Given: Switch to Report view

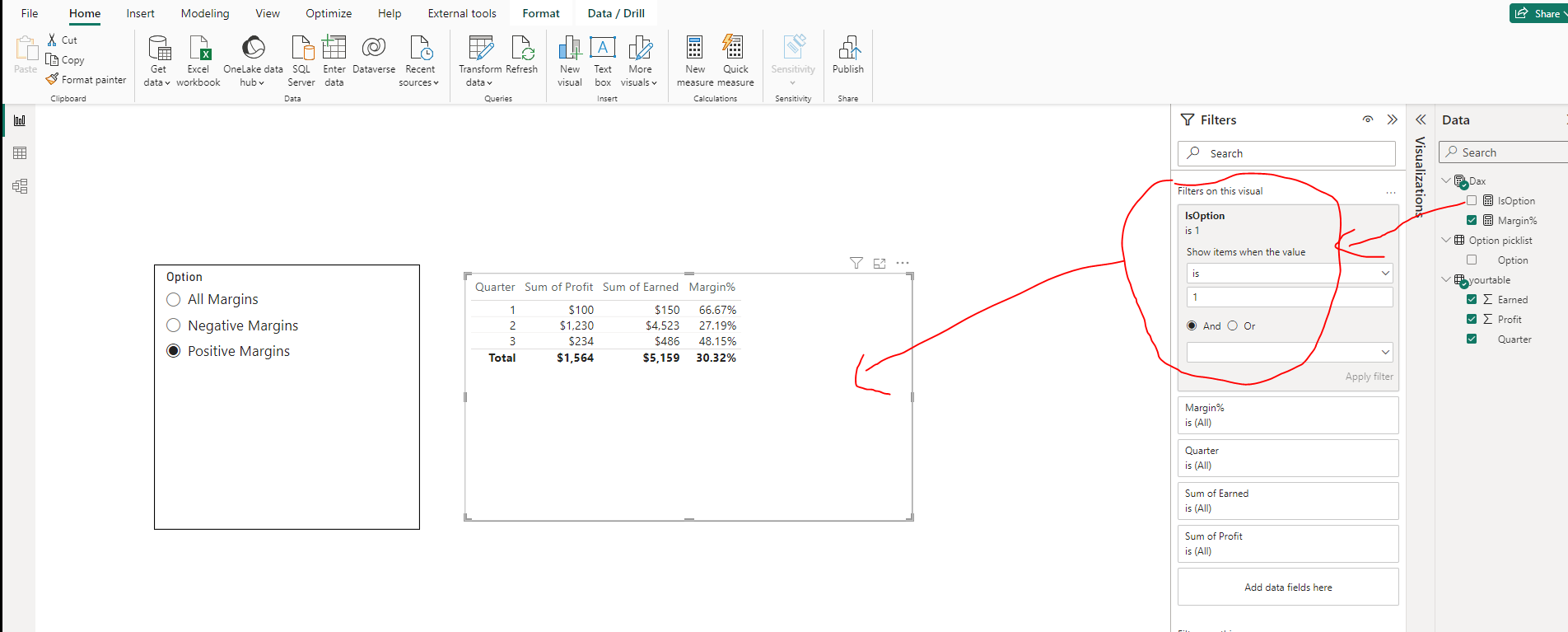Looking at the screenshot, I should (x=20, y=120).
